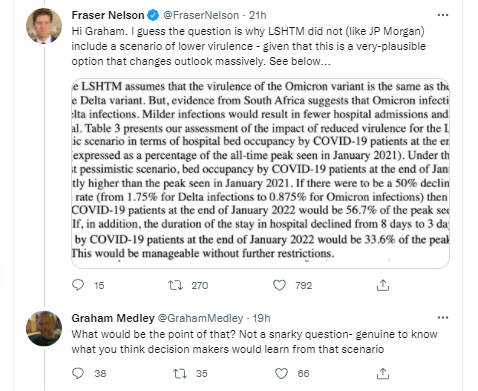478x391 pixels.
Task: Reply to Graham Medley's tweet
Action: (78, 373)
